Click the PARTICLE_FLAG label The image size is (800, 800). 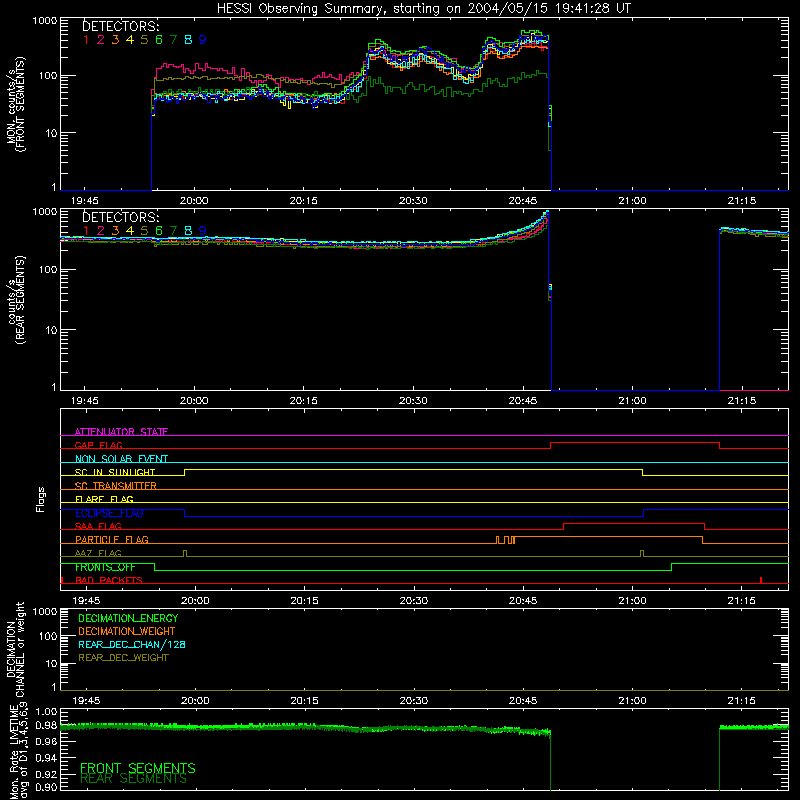click(112, 540)
